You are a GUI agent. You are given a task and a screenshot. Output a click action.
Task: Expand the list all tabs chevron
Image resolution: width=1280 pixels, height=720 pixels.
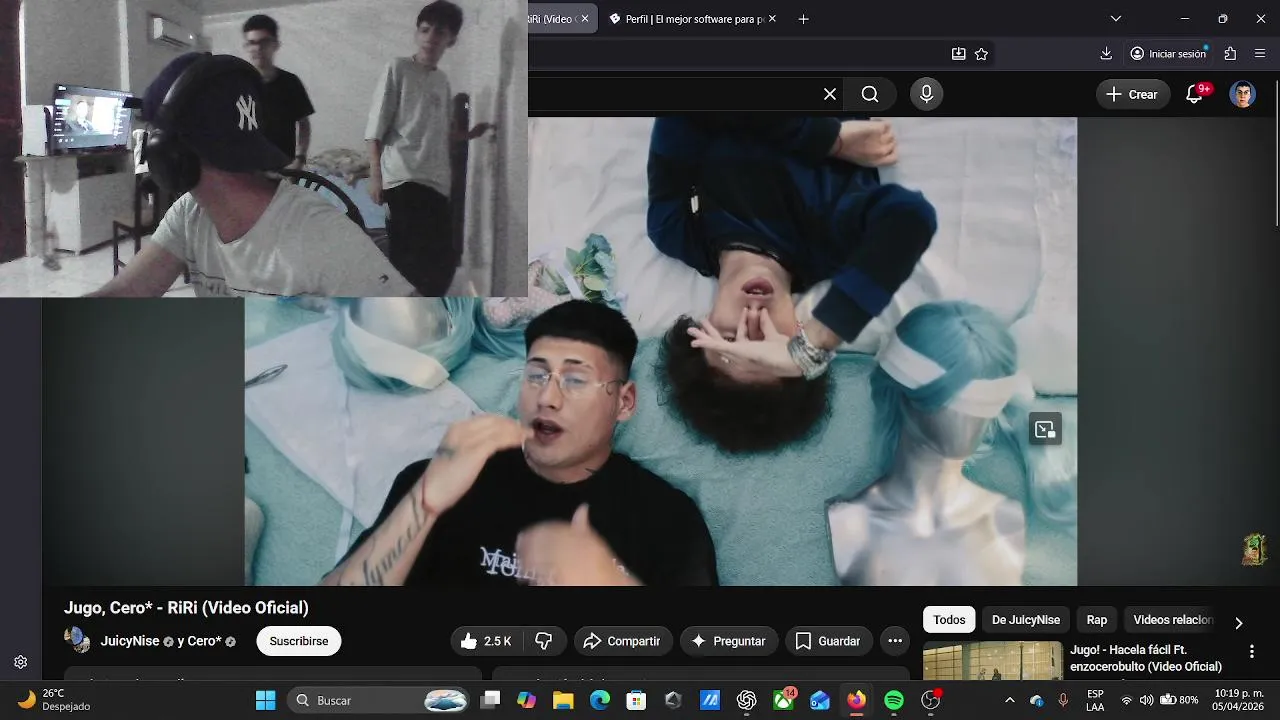coord(1116,19)
